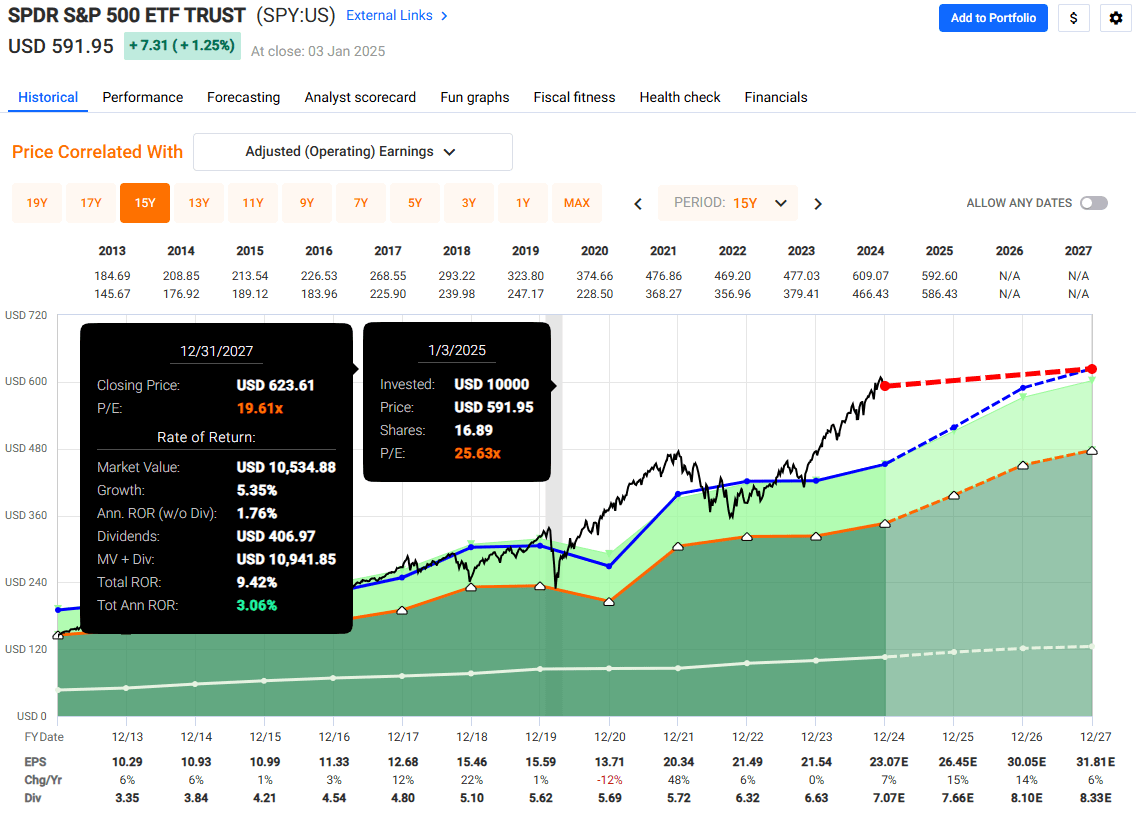This screenshot has width=1136, height=814.
Task: Click the dollar currency icon
Action: [1074, 18]
